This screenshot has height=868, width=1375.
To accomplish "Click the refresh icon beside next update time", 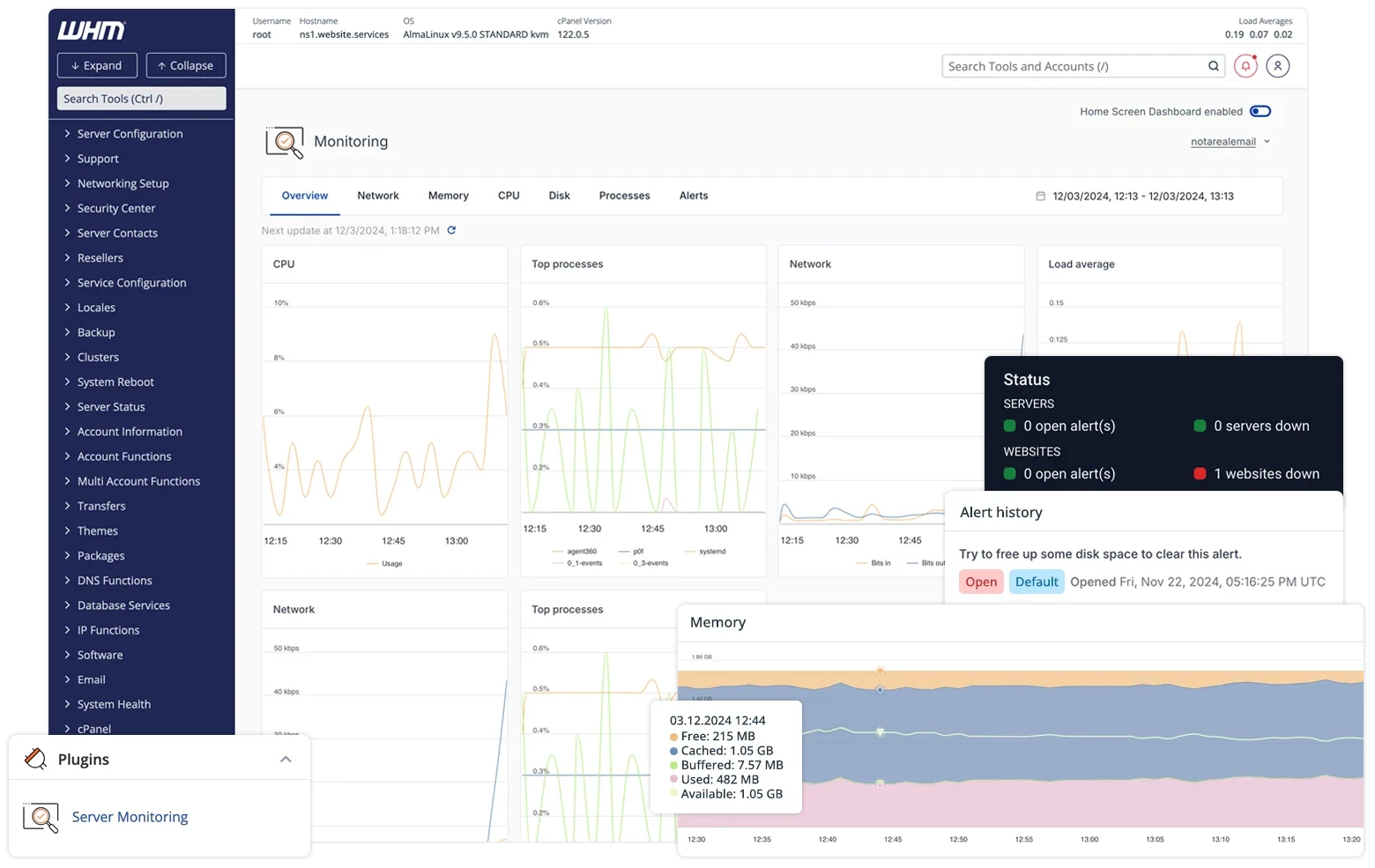I will click(x=451, y=230).
